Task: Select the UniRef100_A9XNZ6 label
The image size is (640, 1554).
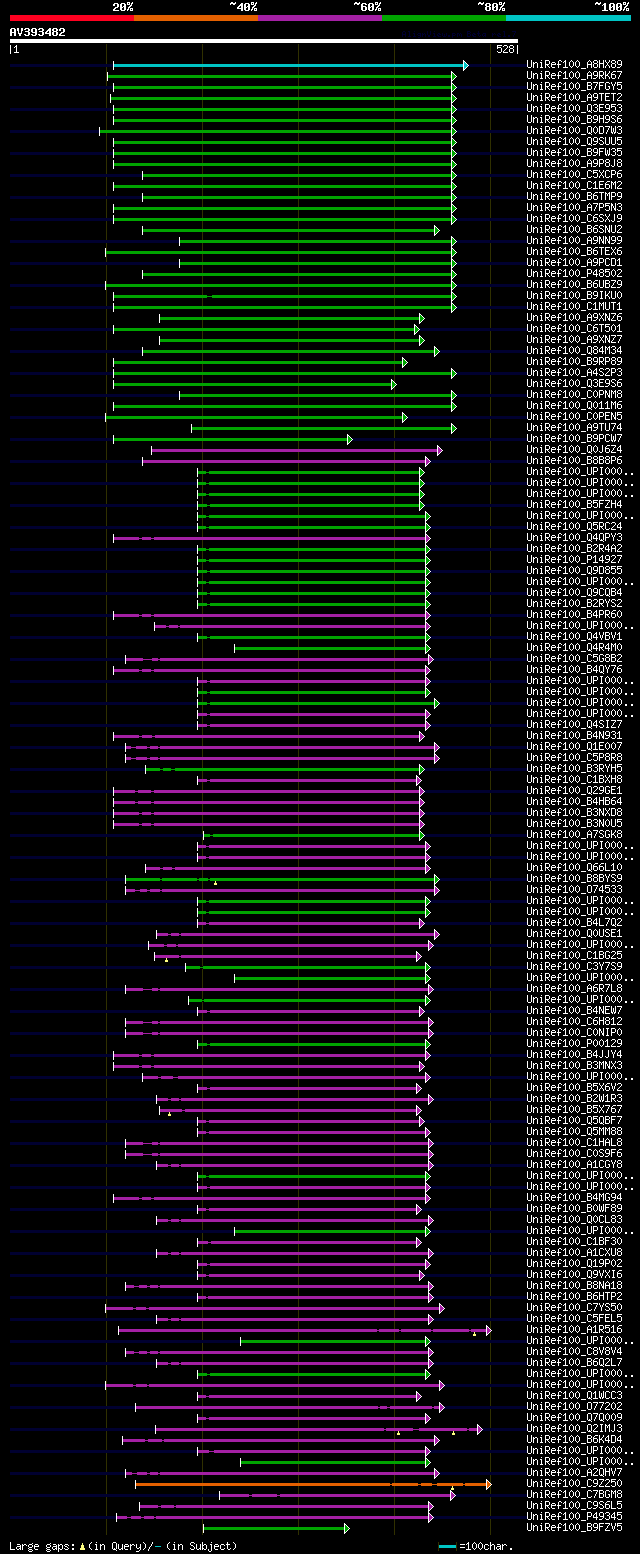Action: 574,318
